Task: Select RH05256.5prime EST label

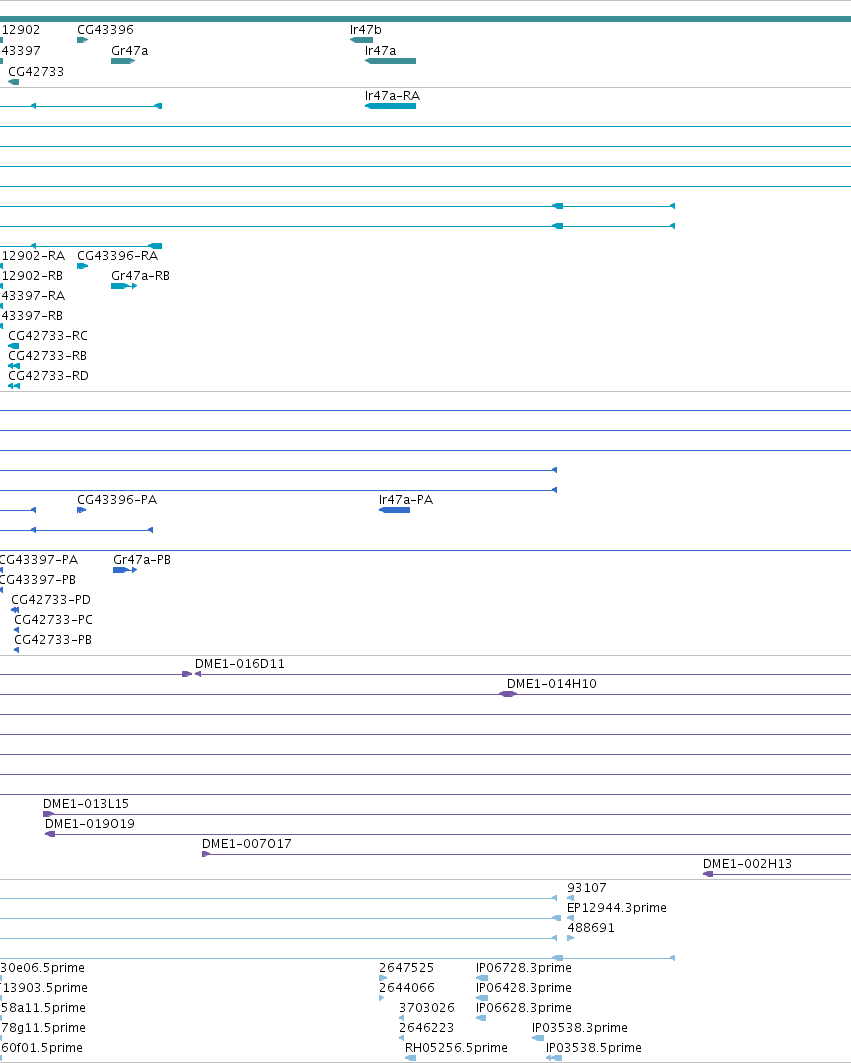Action: pyautogui.click(x=456, y=1048)
